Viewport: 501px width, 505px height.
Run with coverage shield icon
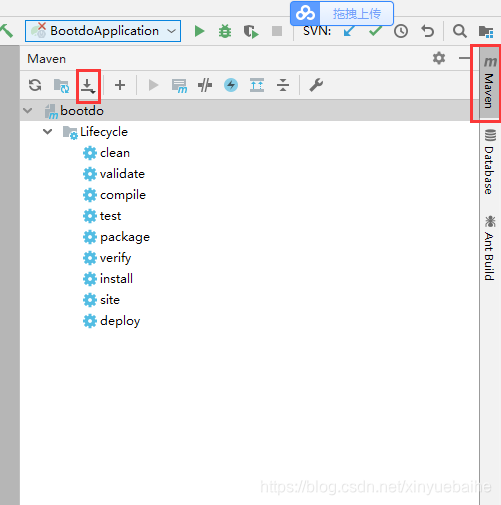tap(251, 31)
